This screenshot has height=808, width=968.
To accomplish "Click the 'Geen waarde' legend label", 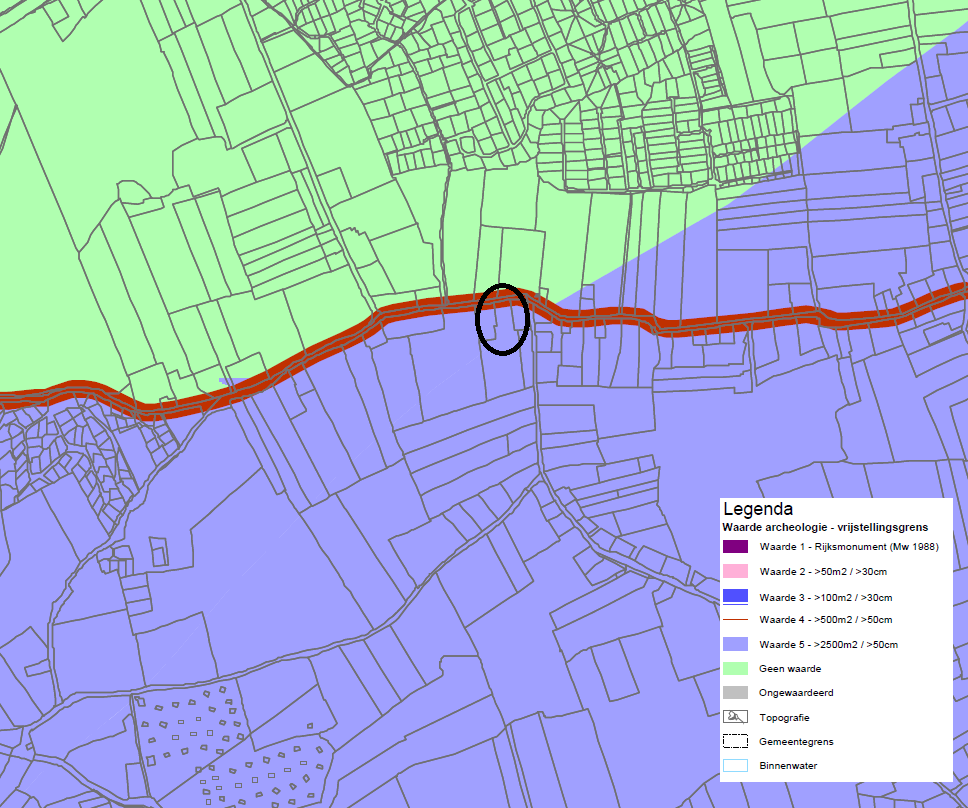I will [x=790, y=668].
